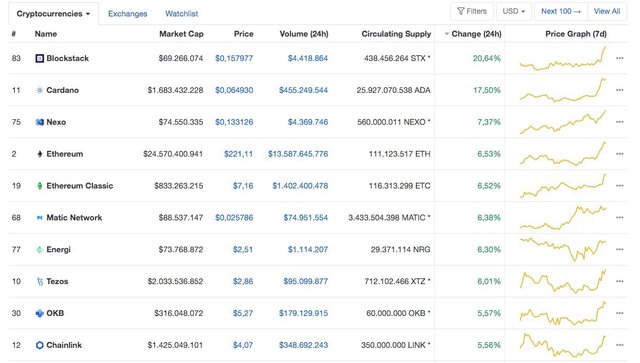Click the Blockstack coin logo icon

(40, 58)
